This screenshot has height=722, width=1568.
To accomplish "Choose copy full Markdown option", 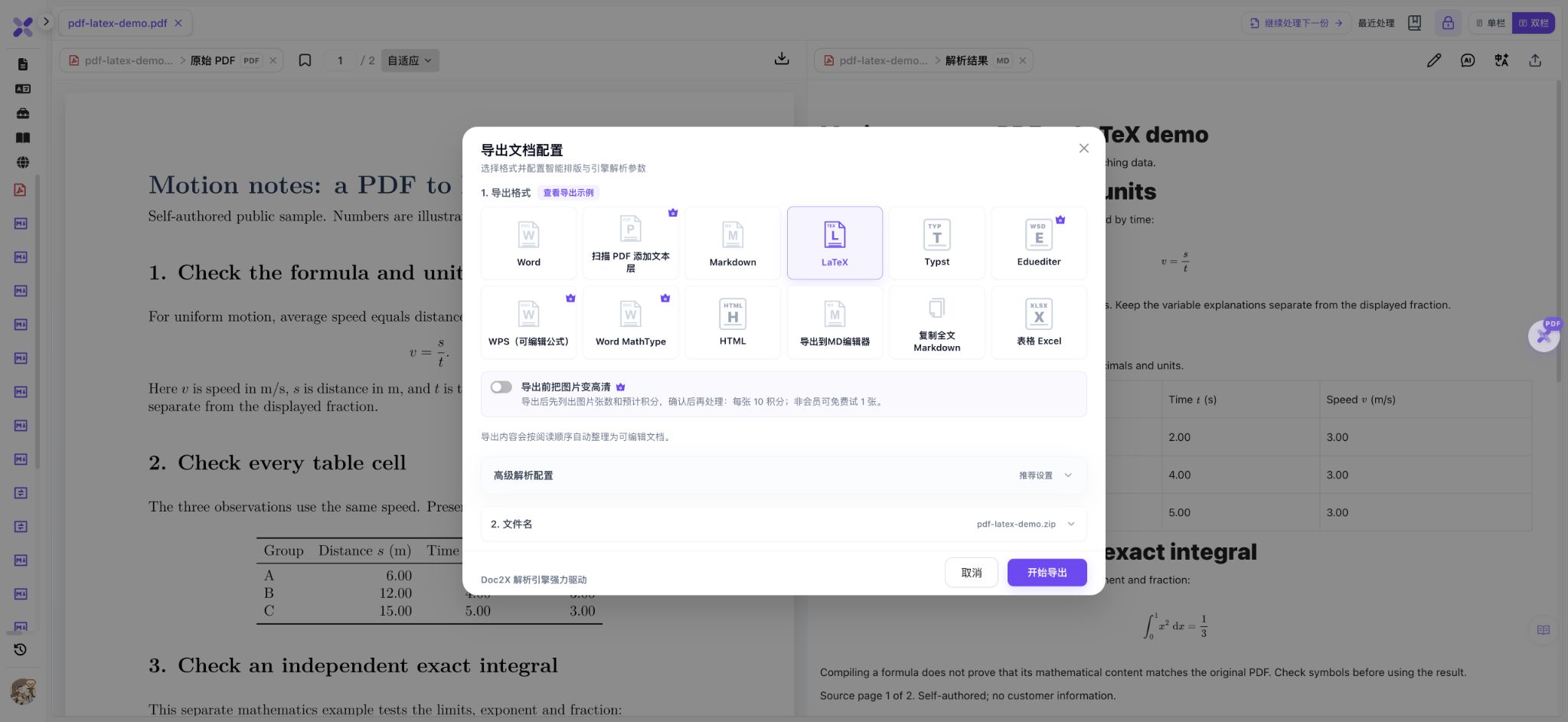I will click(936, 322).
